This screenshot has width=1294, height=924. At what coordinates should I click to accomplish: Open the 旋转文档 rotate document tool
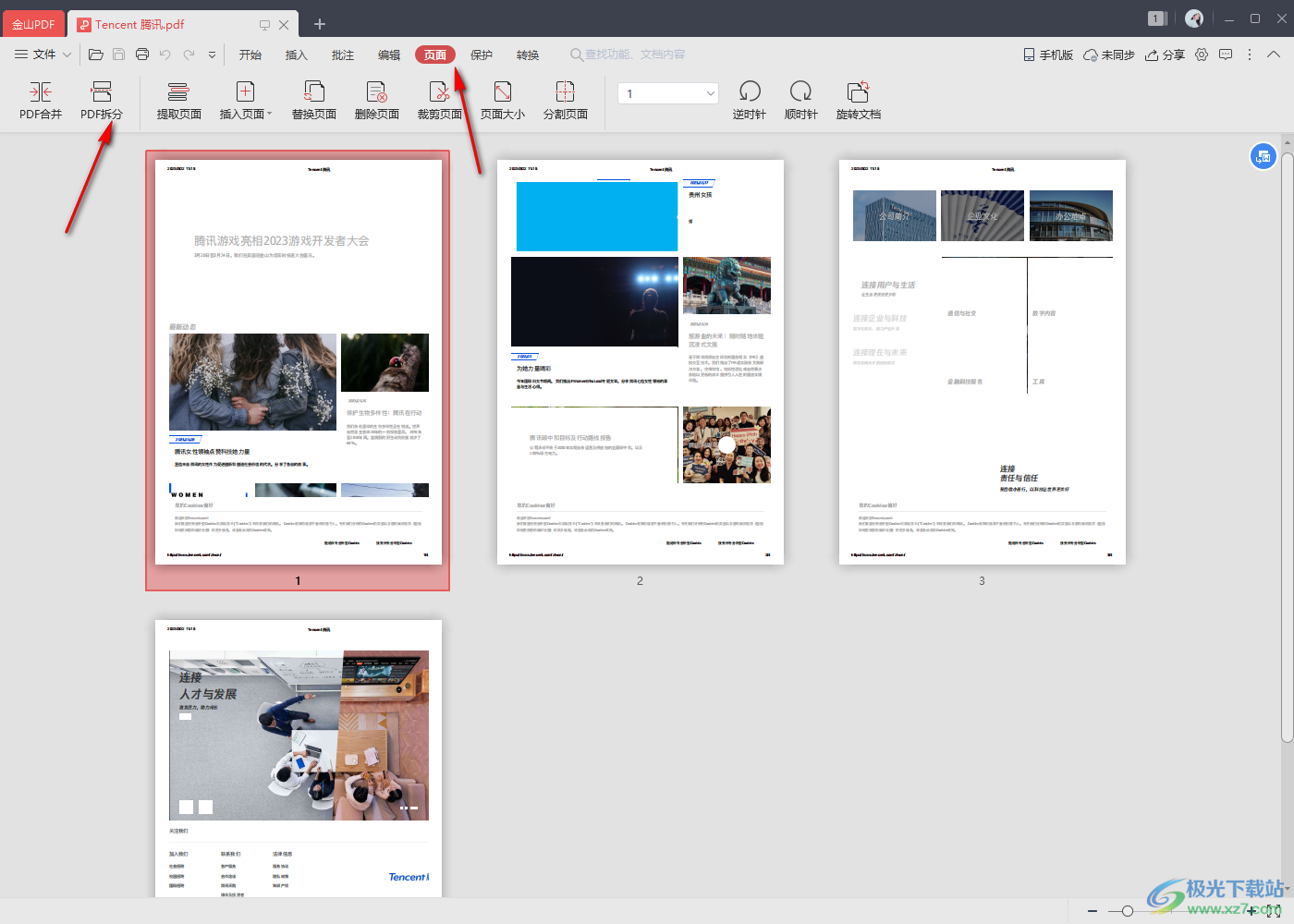tap(859, 102)
